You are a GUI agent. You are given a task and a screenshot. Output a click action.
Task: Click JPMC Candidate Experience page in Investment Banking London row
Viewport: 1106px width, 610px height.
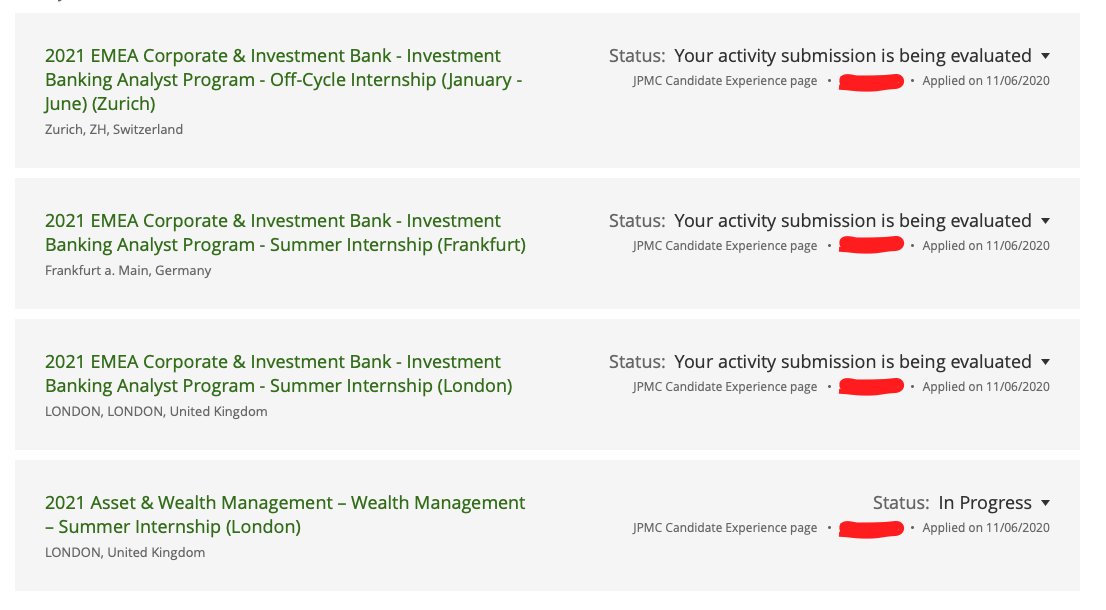tap(724, 387)
